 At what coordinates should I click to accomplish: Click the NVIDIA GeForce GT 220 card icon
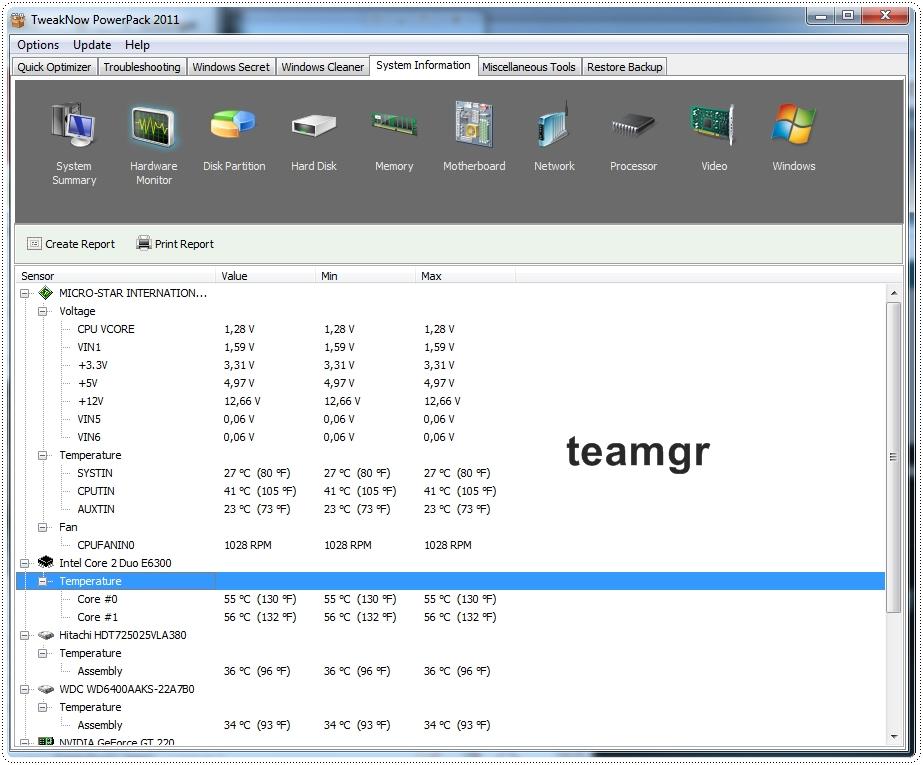pos(46,741)
